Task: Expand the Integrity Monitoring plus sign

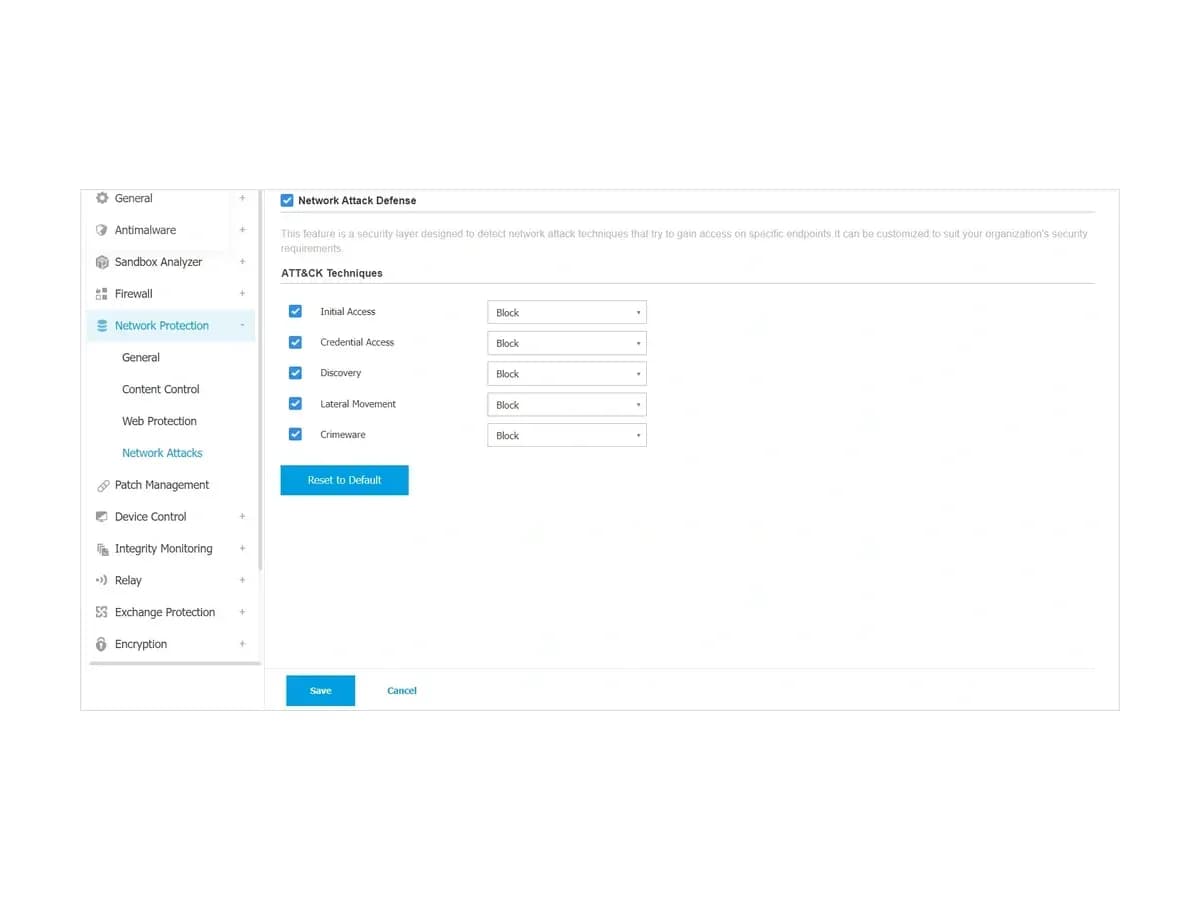Action: click(242, 548)
